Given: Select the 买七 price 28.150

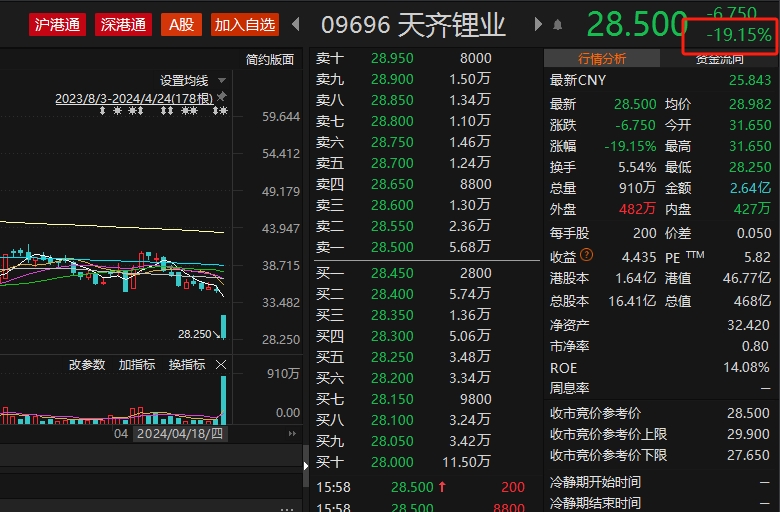Looking at the screenshot, I should click(x=392, y=399).
